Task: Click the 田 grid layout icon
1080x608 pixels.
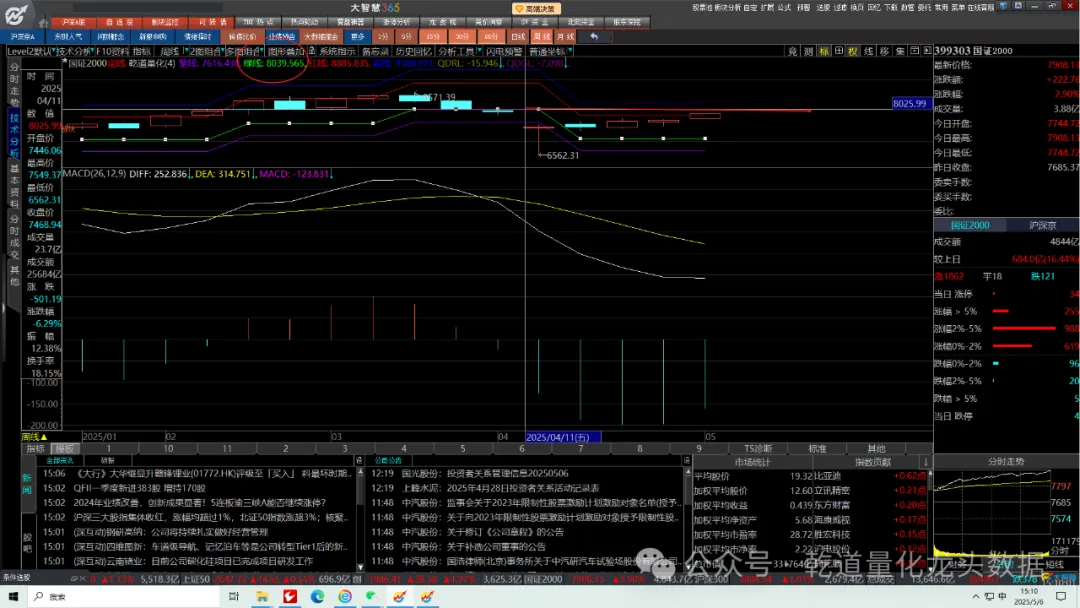Action: tap(838, 52)
